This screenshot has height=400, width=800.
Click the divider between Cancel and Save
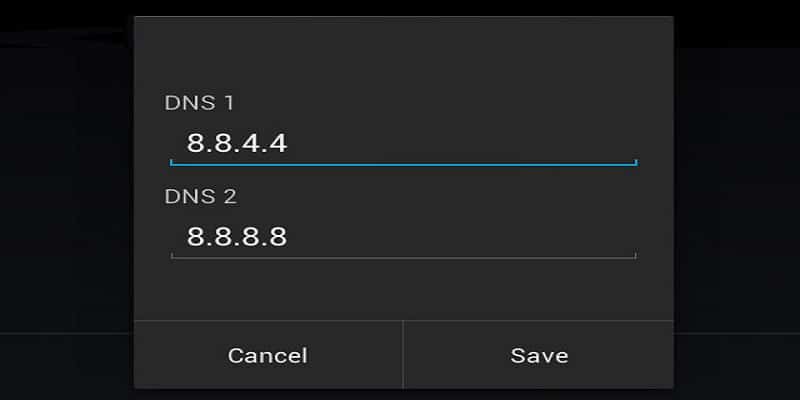pyautogui.click(x=403, y=355)
